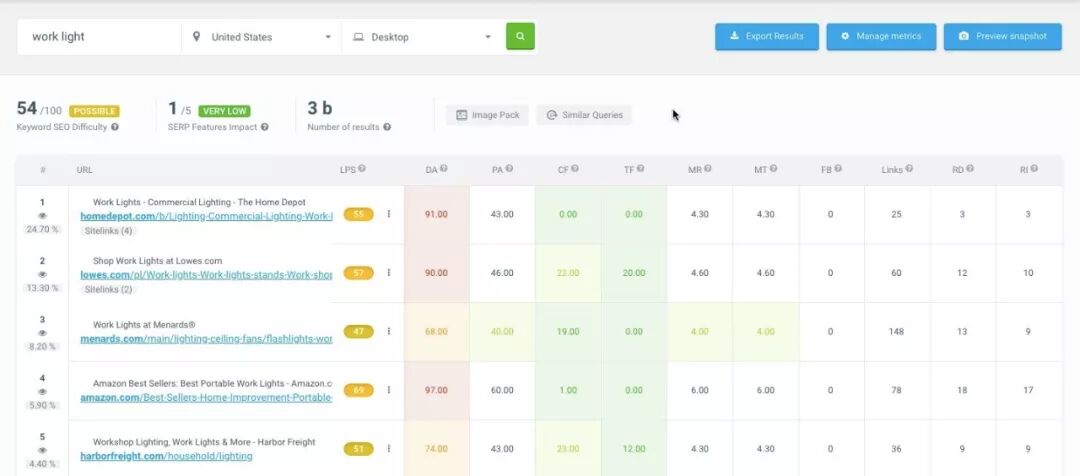
Task: Click the Export Results button
Action: pos(767,37)
